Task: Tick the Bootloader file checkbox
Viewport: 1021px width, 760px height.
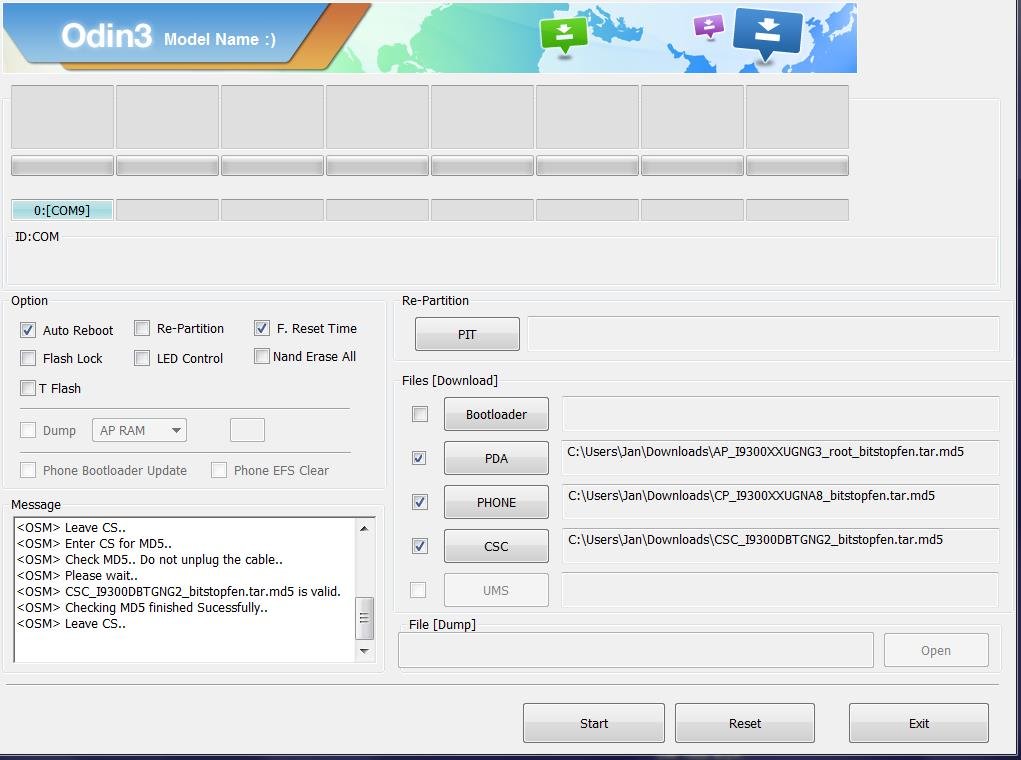Action: (420, 414)
